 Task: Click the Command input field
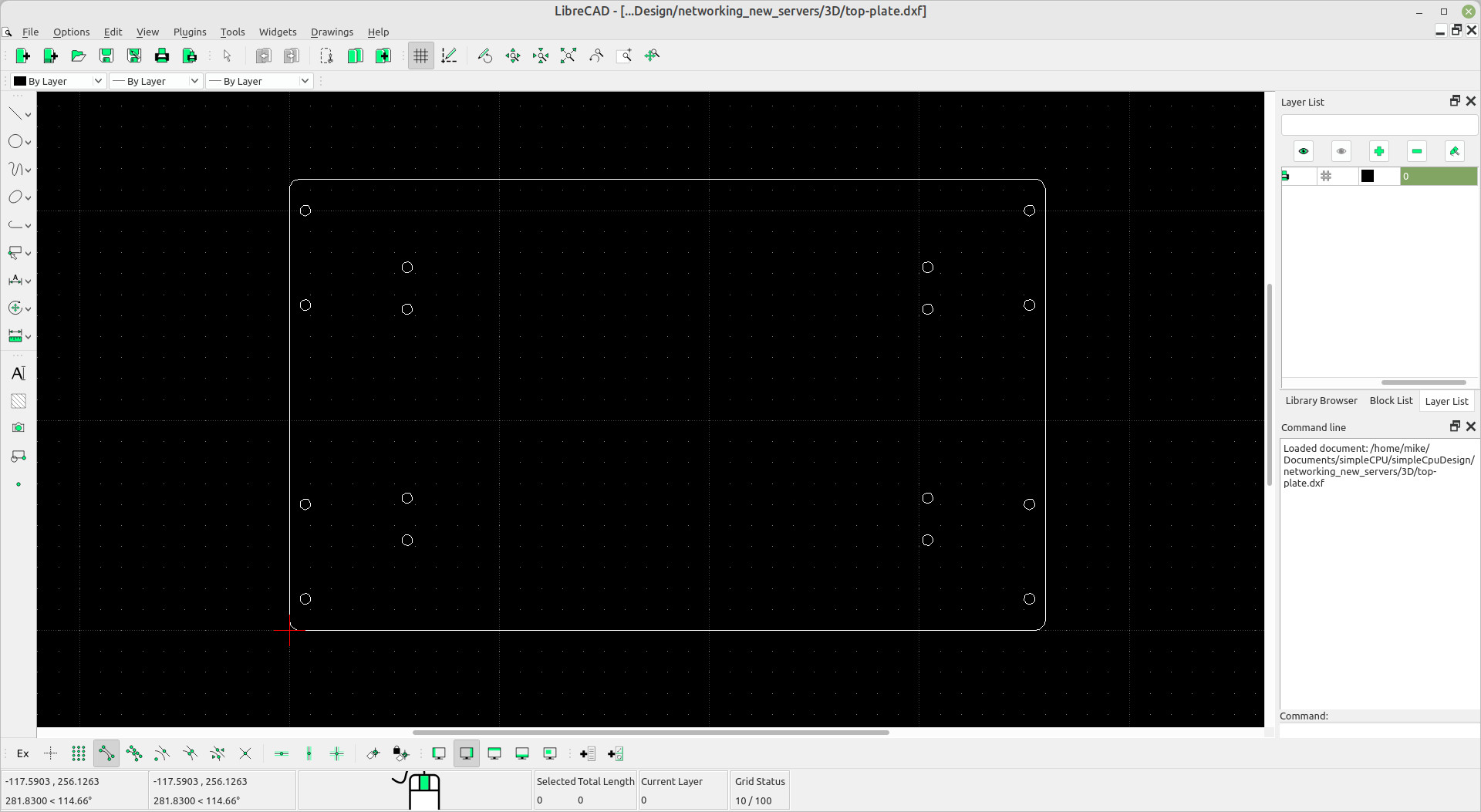point(1378,729)
